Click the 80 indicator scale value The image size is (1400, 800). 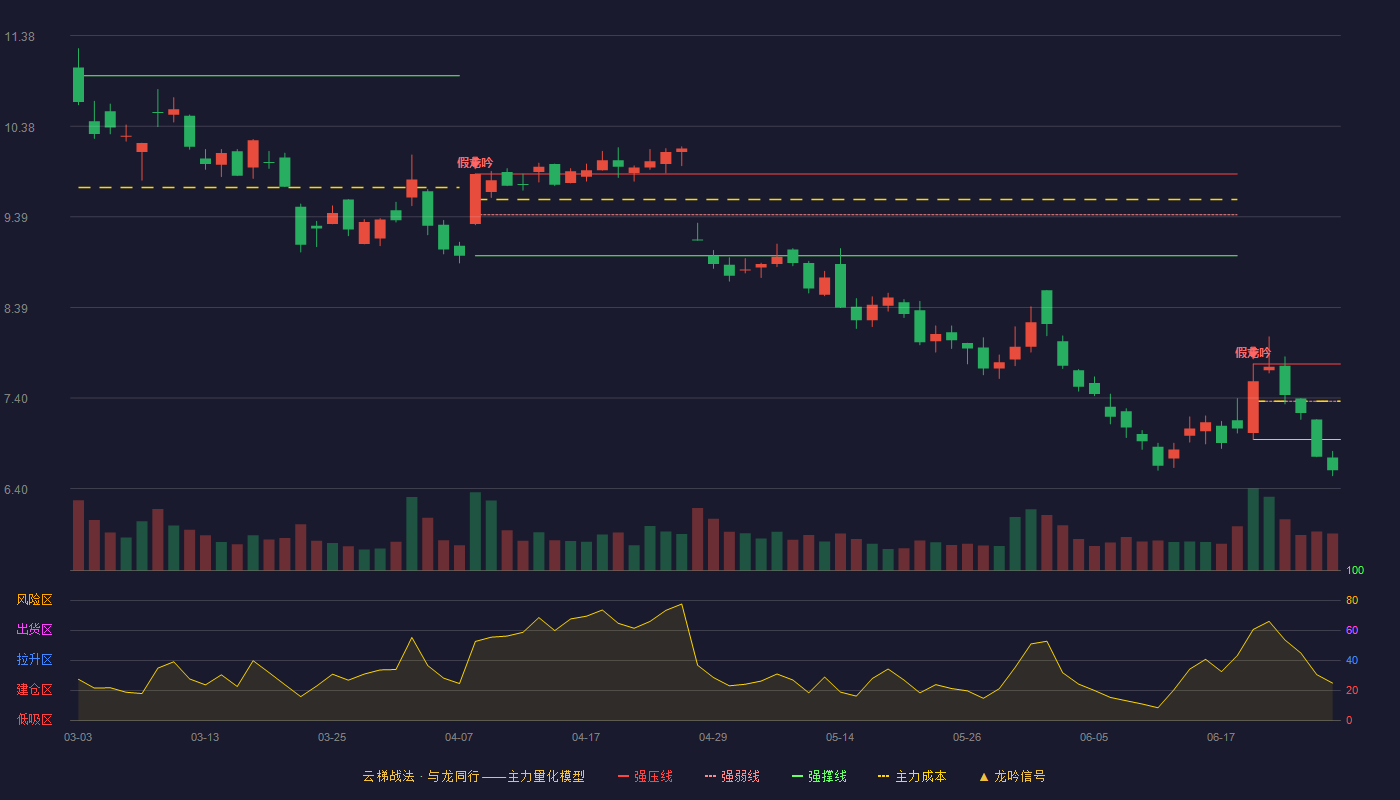tap(1352, 601)
